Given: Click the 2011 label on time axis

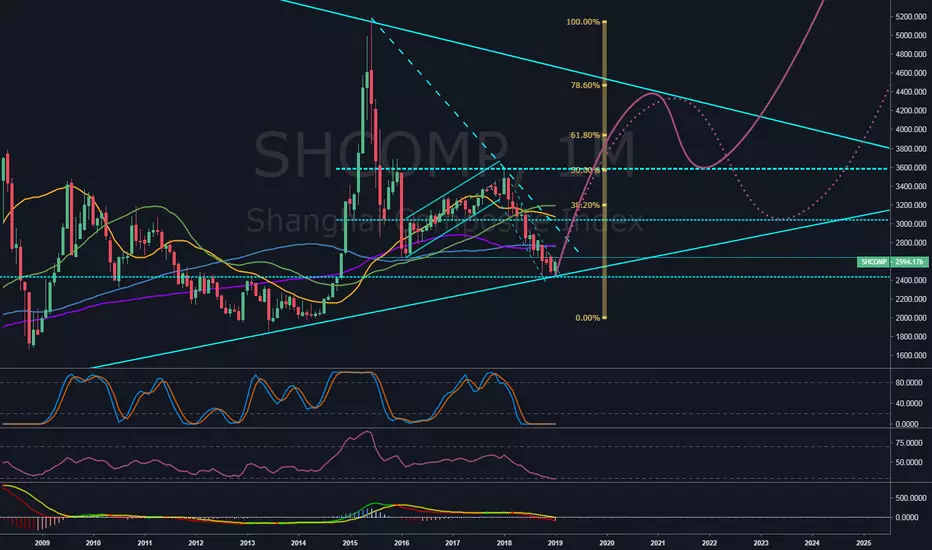Looking at the screenshot, I should 144,543.
